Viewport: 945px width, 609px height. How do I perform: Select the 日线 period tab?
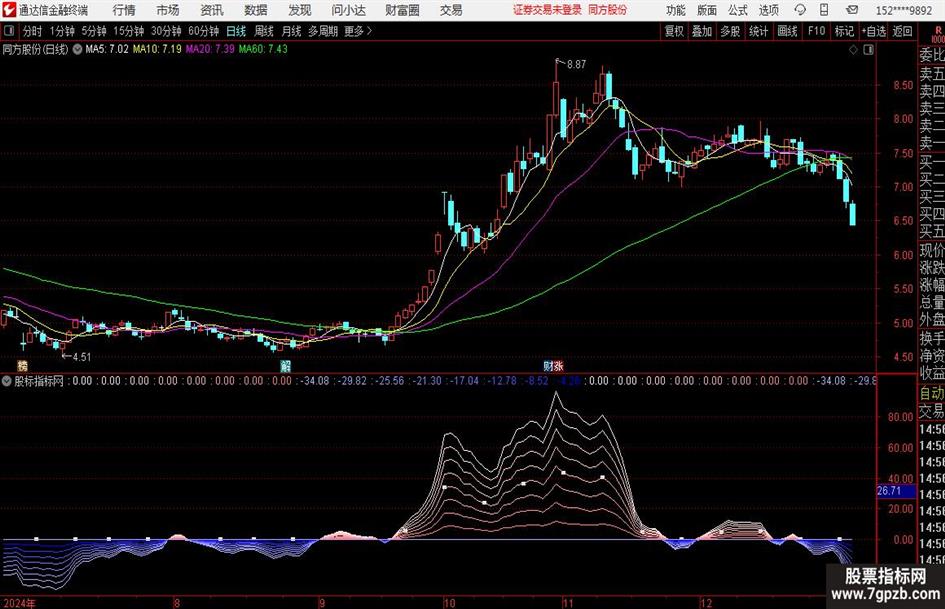236,31
